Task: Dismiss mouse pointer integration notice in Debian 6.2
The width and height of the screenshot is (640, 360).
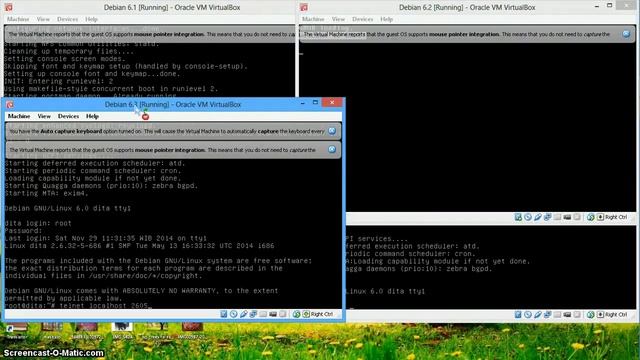Action: [626, 34]
